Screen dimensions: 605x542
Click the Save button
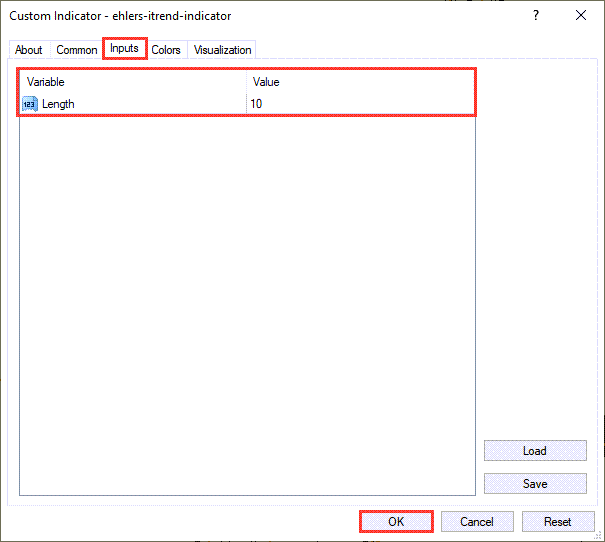pyautogui.click(x=535, y=484)
